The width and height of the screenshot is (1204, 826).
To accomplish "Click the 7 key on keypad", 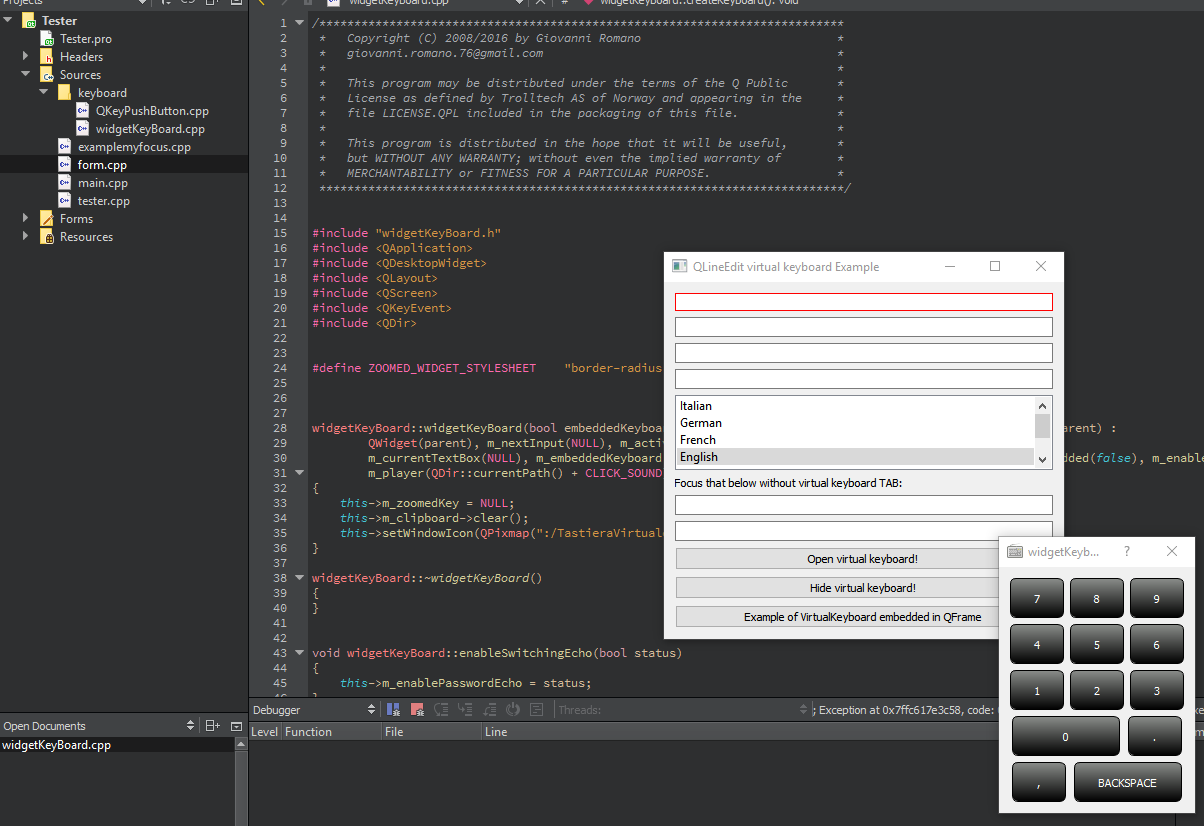I will coord(1036,598).
